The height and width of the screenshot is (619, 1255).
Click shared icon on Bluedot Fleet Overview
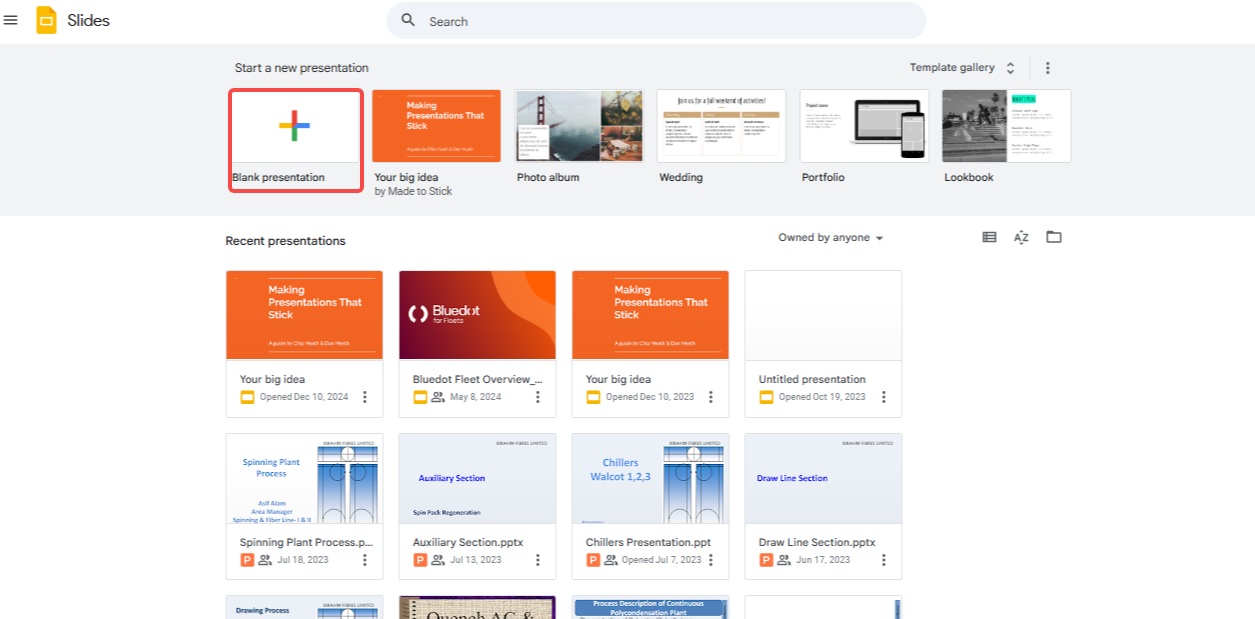click(x=438, y=397)
